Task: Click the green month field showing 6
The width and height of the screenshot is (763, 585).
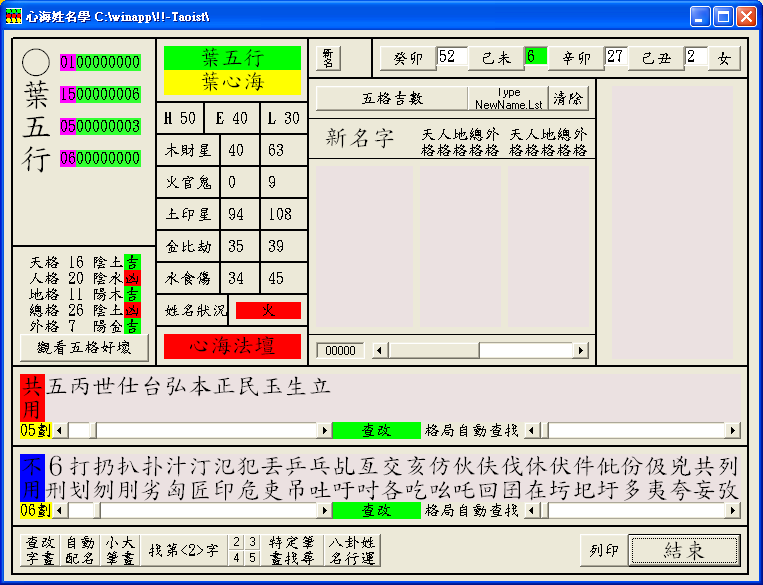Action: (x=536, y=56)
